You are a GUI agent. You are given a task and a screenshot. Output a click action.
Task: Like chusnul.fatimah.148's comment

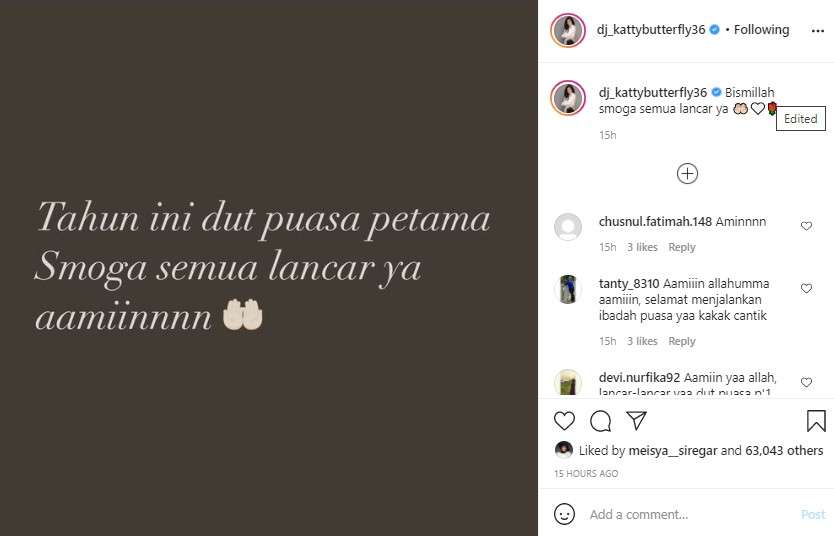tap(806, 226)
